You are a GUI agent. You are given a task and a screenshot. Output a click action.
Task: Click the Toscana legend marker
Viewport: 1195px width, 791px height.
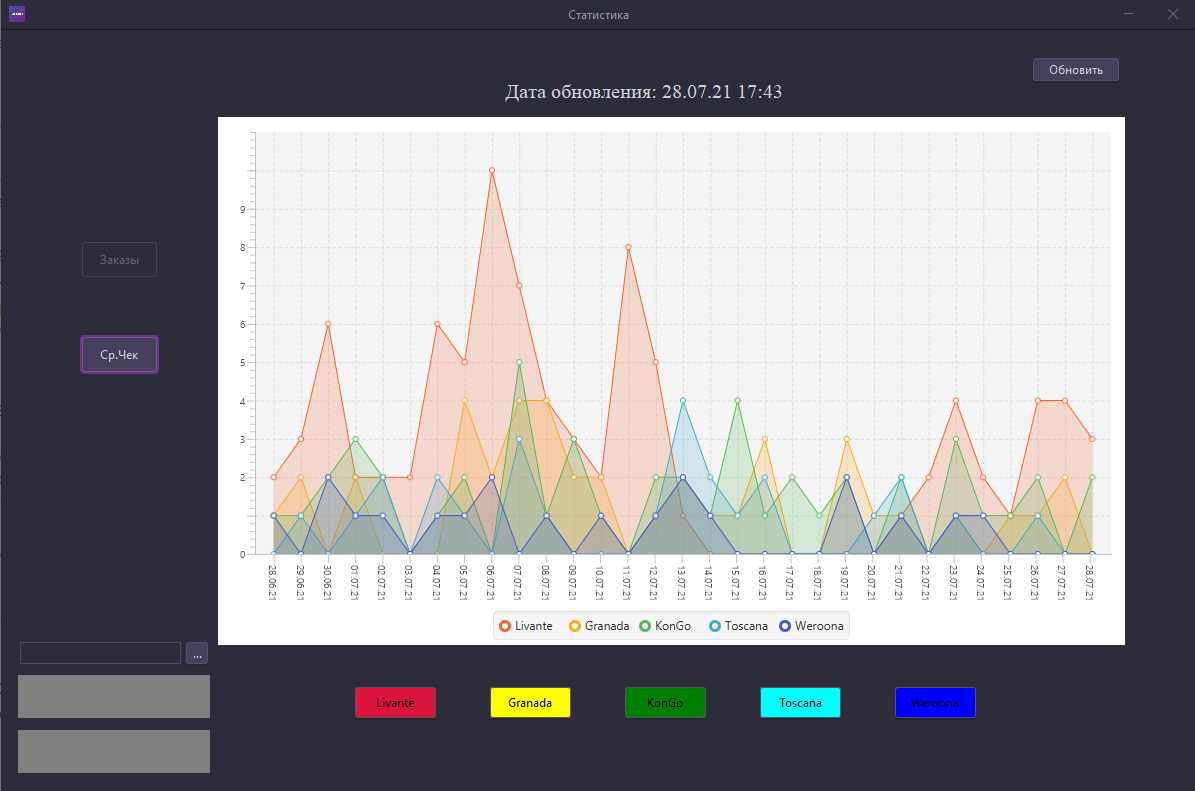715,626
